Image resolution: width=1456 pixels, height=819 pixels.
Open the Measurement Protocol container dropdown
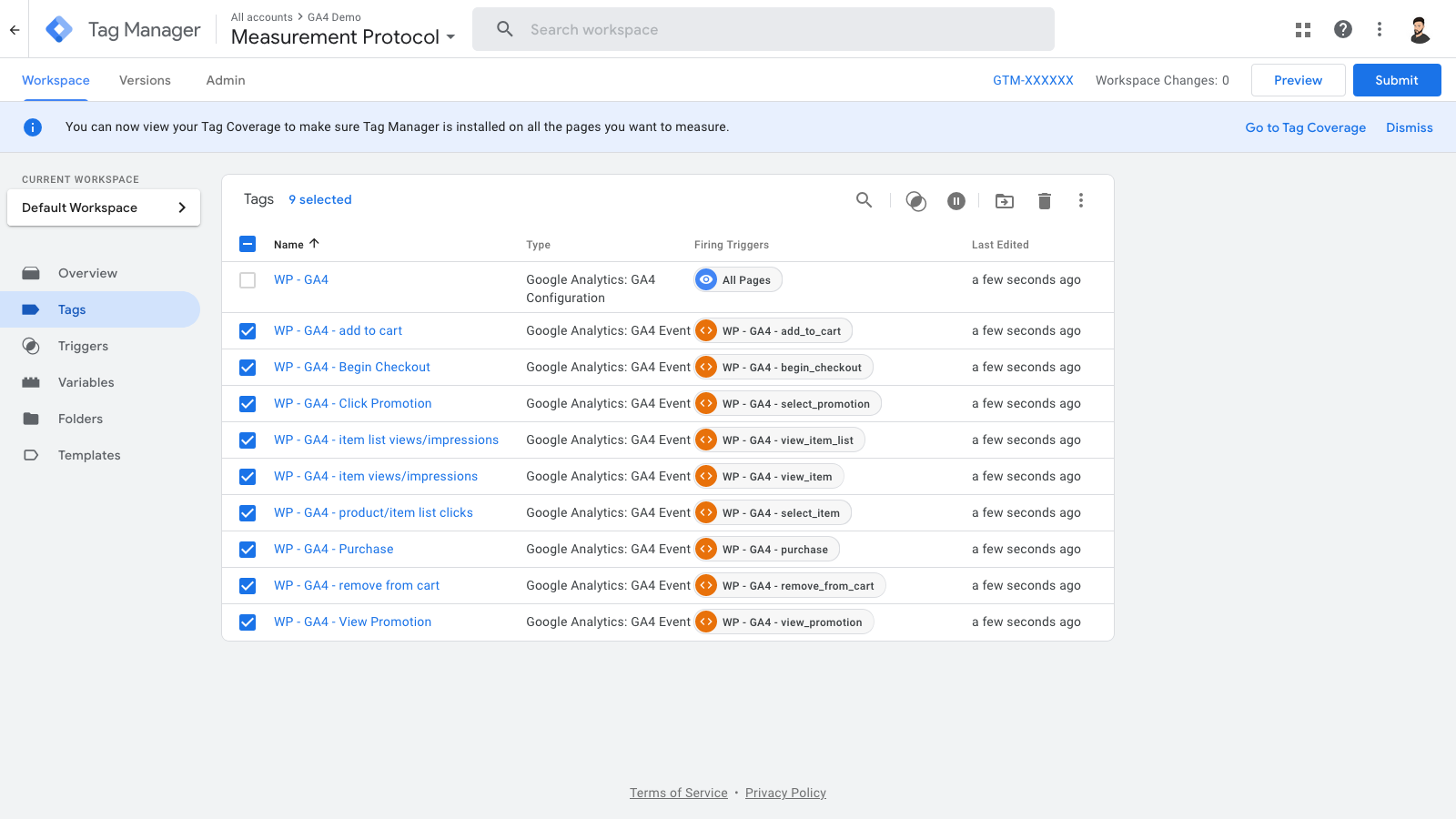click(343, 36)
